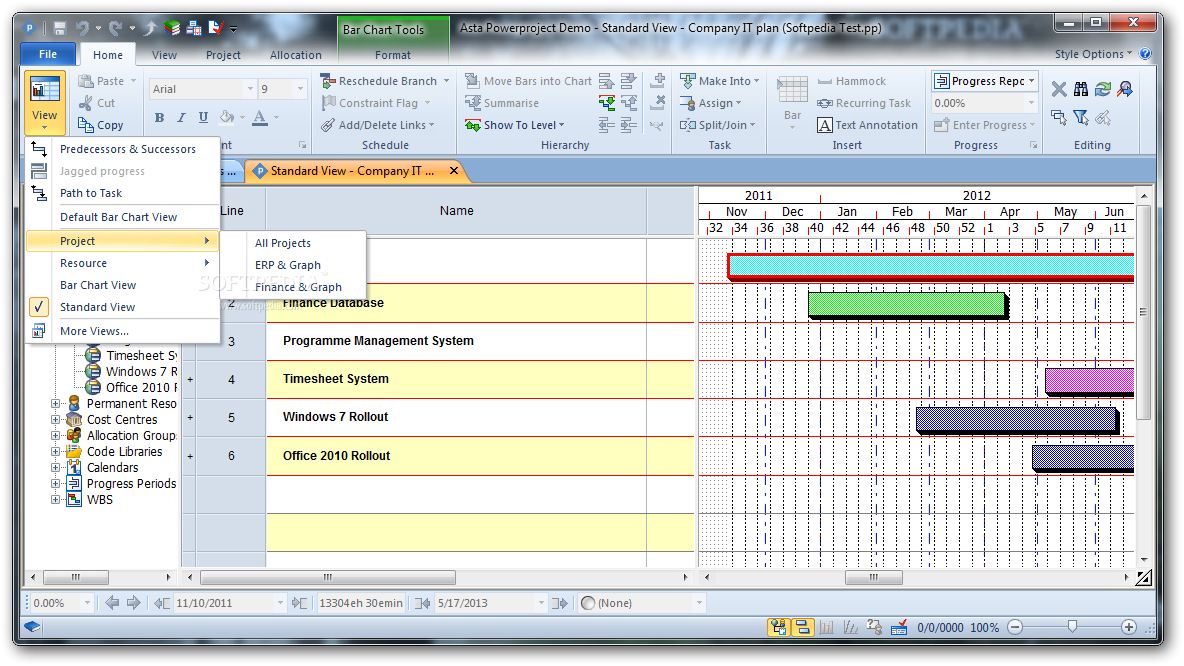
Task: Close the Standard View - Company IT tab
Action: click(454, 171)
